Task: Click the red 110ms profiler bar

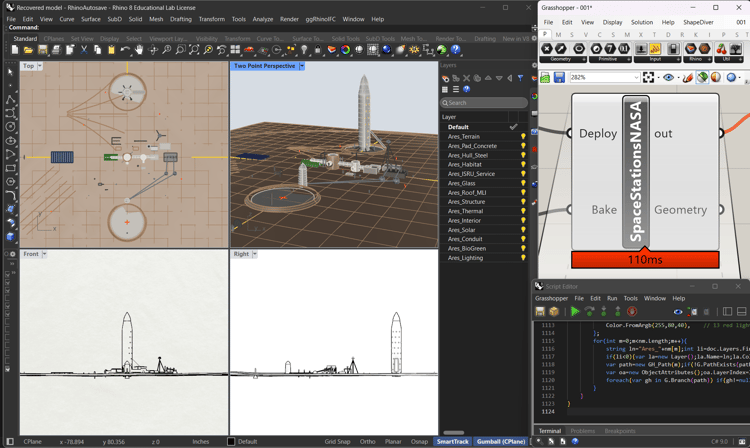Action: pyautogui.click(x=645, y=260)
